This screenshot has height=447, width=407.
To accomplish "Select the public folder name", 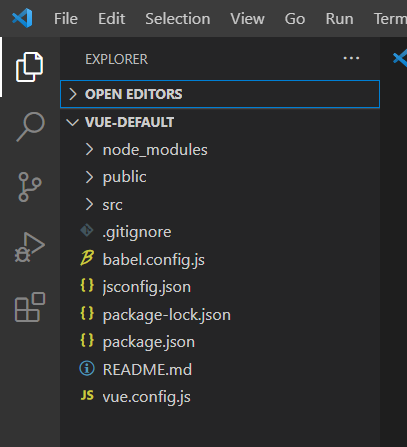I will coord(124,177).
